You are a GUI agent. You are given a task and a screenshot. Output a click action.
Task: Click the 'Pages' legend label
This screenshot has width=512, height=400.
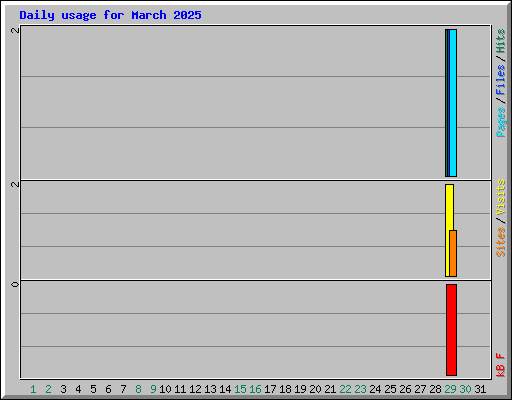click(500, 122)
